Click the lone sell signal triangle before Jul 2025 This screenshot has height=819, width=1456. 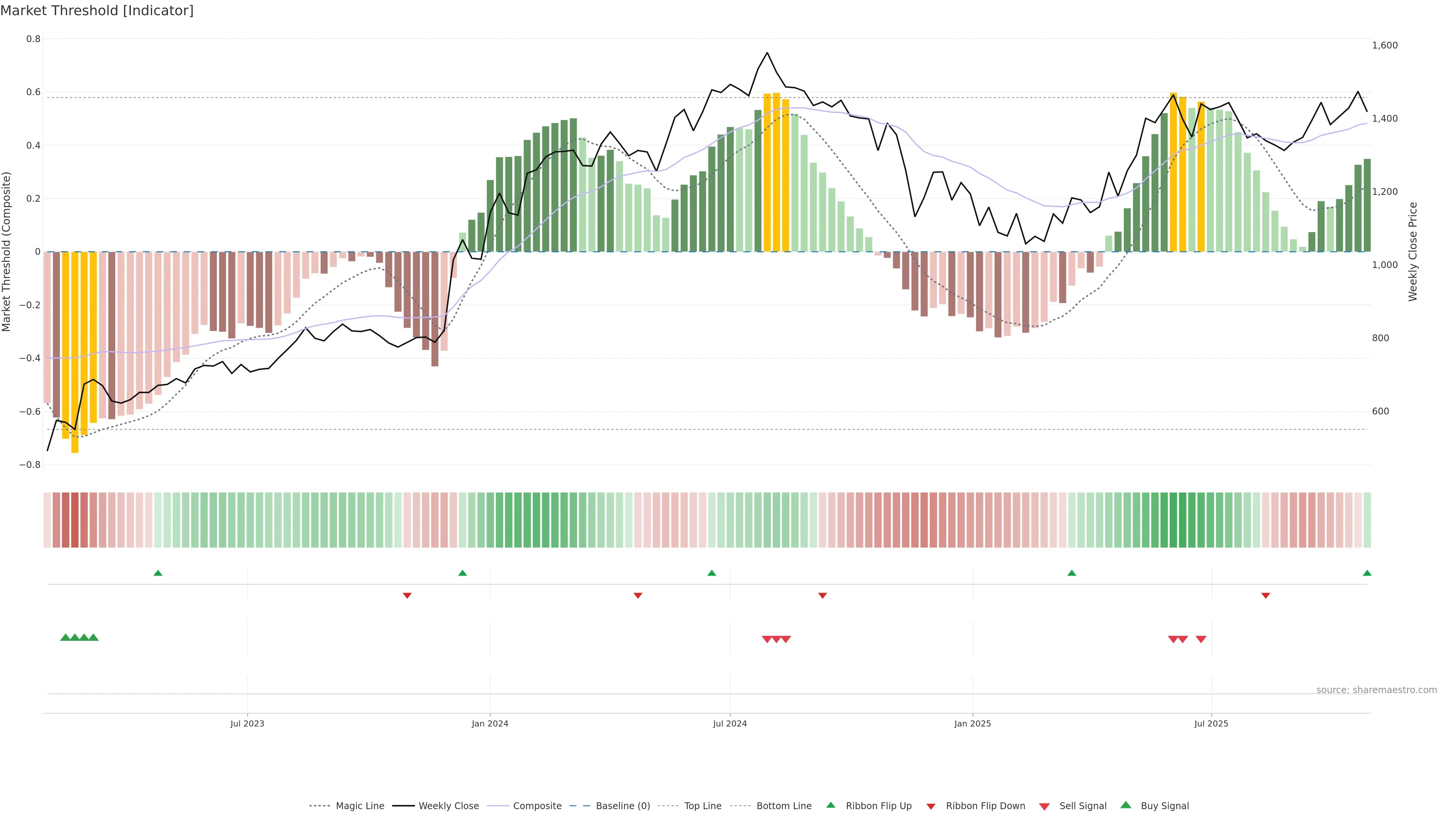tap(1201, 639)
